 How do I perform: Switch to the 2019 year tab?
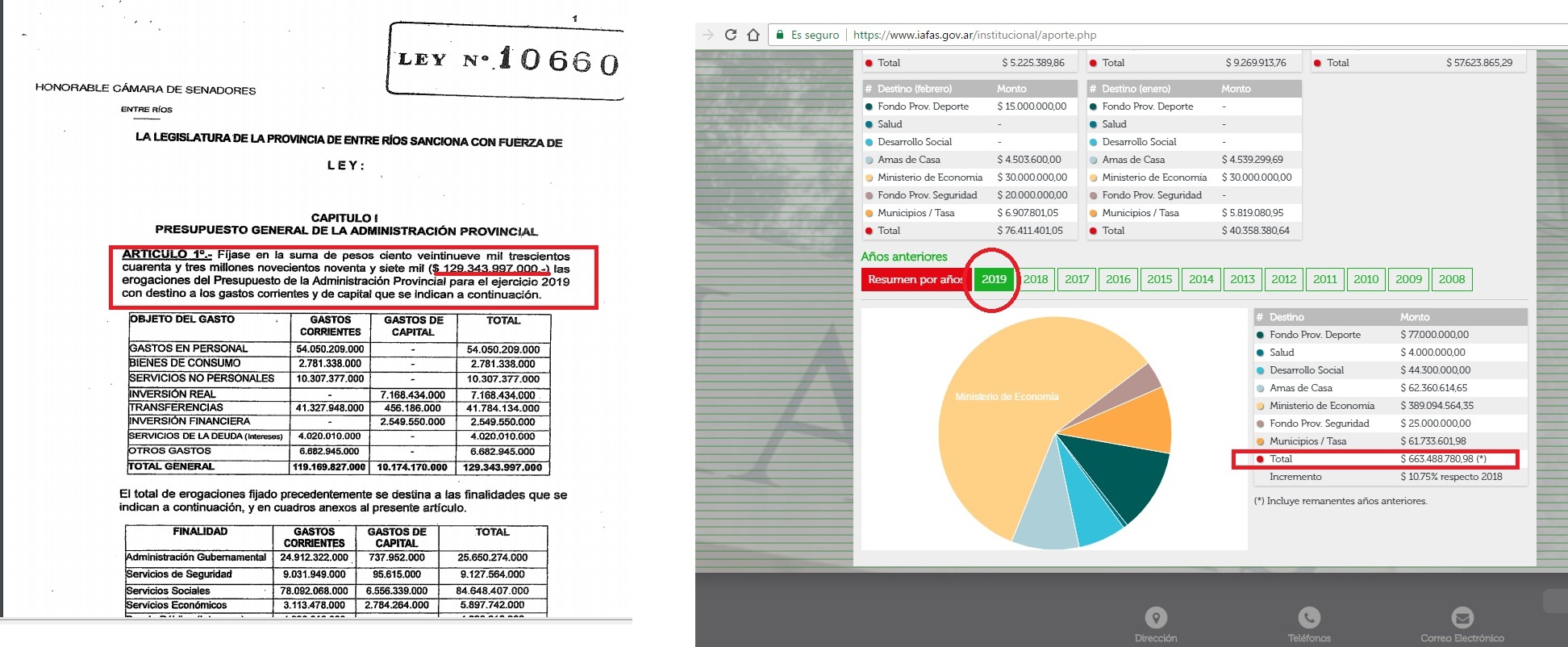click(994, 279)
